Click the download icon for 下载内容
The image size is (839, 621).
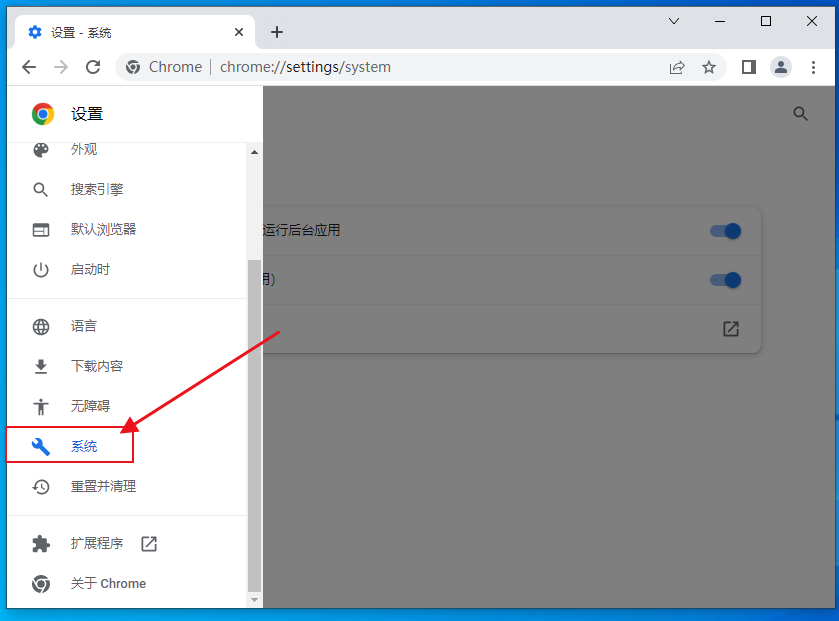click(x=41, y=366)
